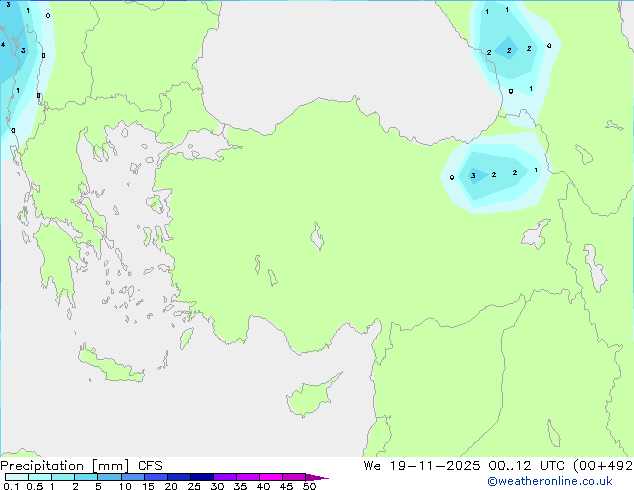Open the weatheronline.co.uk copyright link
The width and height of the screenshot is (634, 490).
550,481
